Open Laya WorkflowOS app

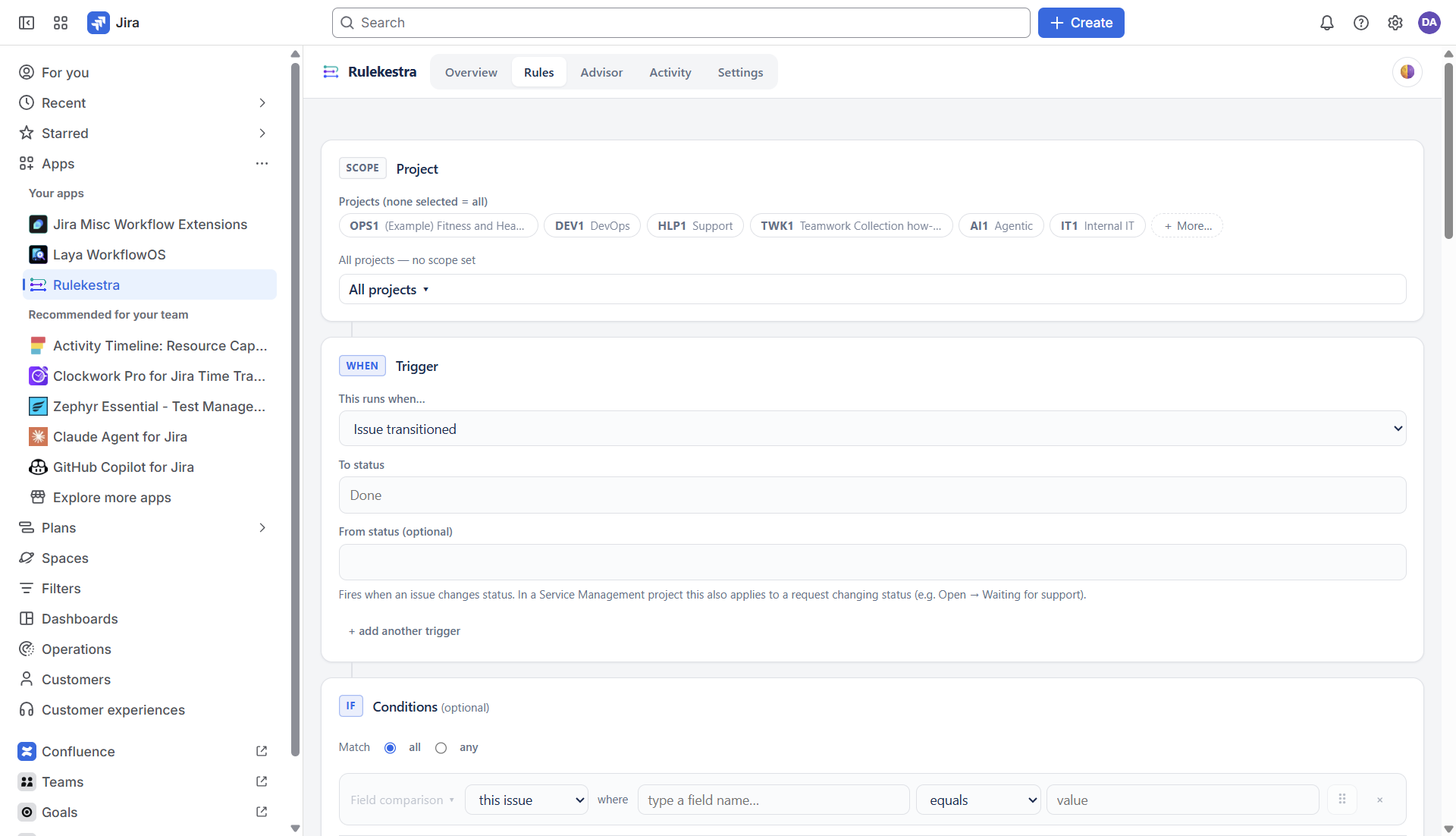pos(149,255)
